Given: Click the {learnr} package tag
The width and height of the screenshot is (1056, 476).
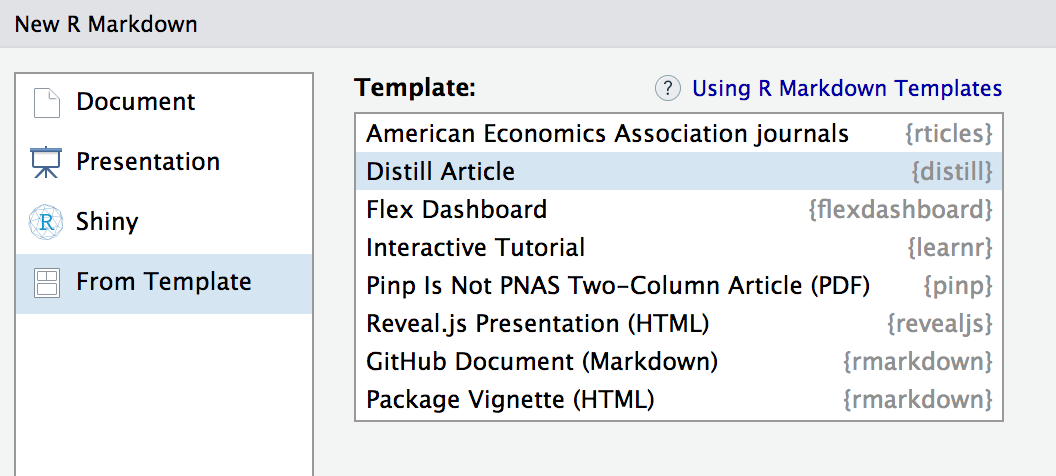Looking at the screenshot, I should [949, 248].
